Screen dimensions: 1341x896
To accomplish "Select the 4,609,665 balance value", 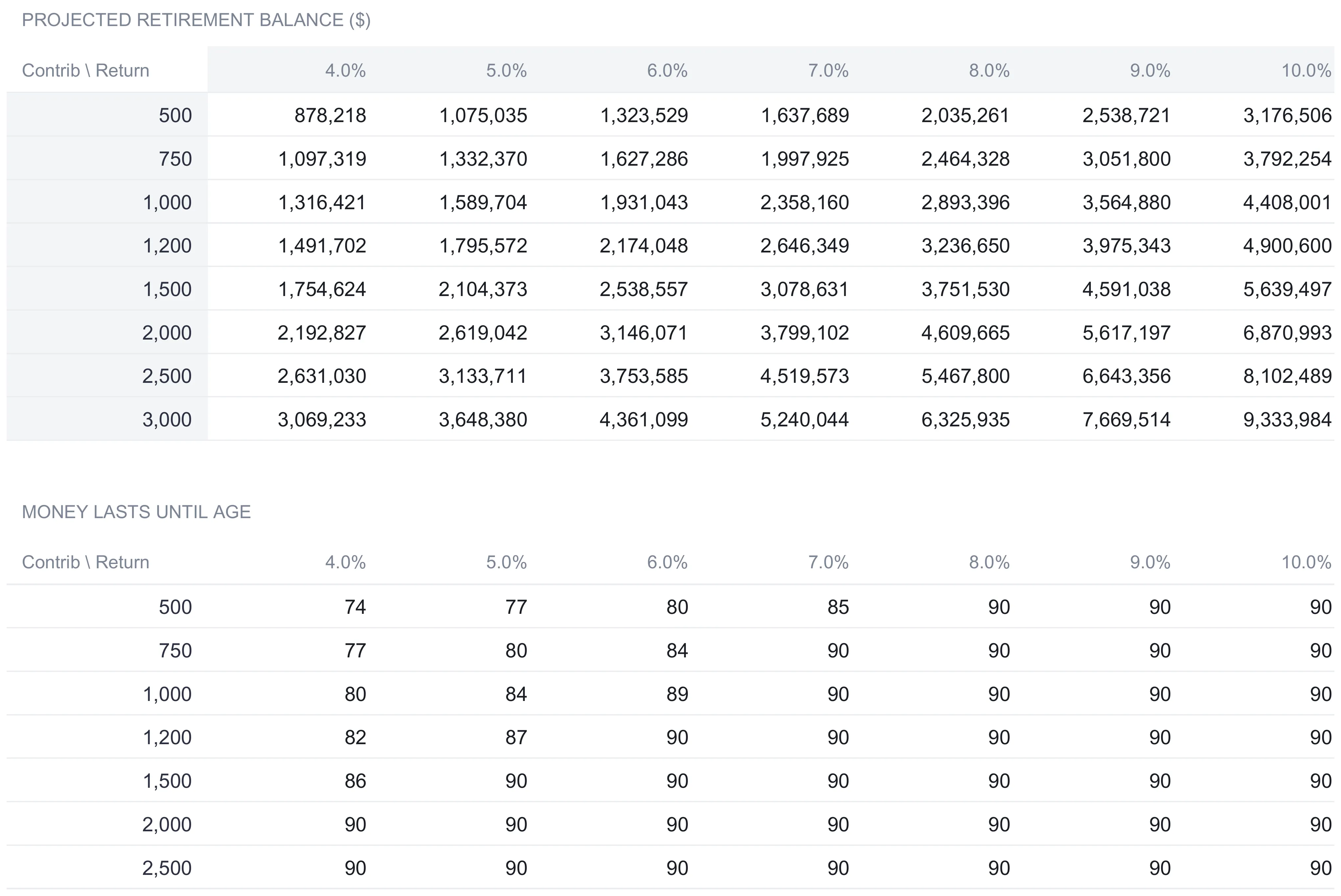I will click(x=966, y=333).
